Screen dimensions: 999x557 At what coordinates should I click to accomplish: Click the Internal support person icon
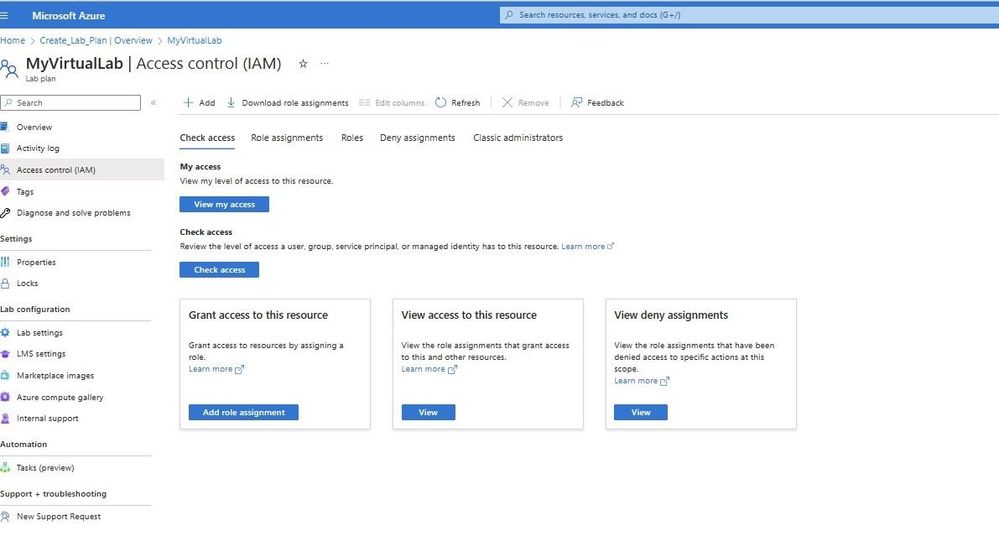click(5, 418)
